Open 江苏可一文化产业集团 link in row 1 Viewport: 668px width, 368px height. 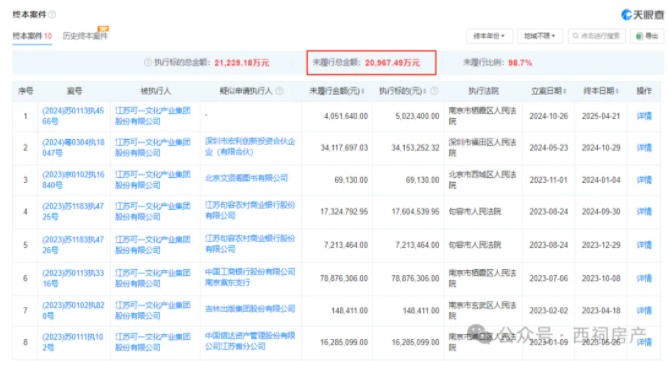pos(153,116)
